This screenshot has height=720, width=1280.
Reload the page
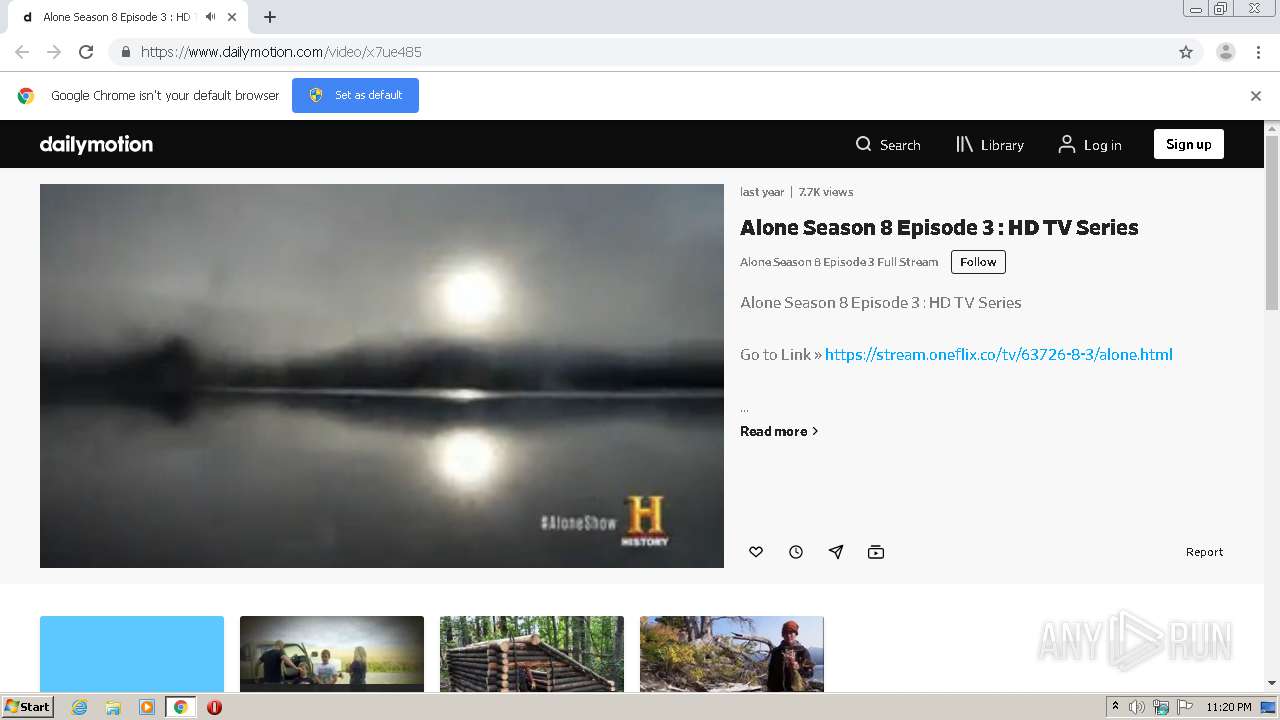pos(86,52)
